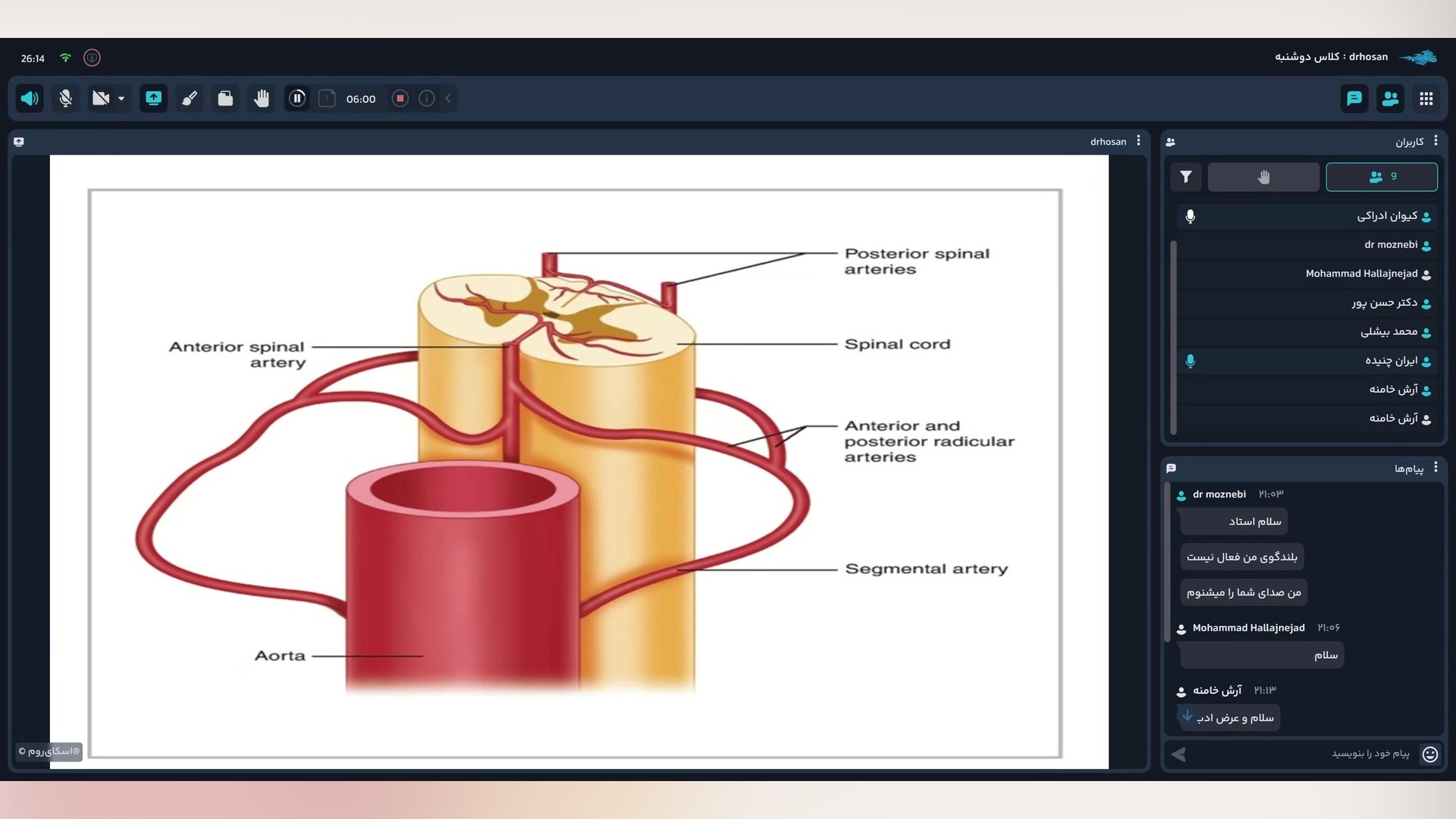Unmute the microphone
This screenshot has width=1456, height=819.
click(x=66, y=99)
